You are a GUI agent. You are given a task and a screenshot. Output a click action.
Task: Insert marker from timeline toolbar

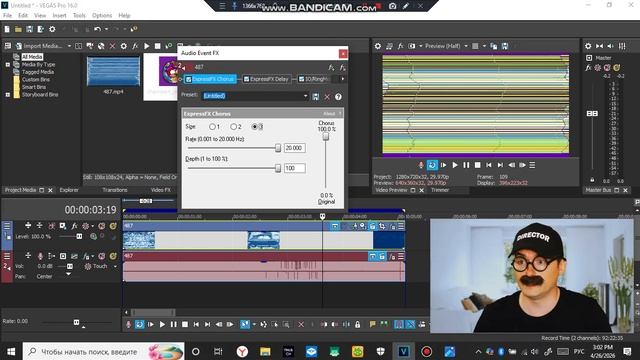coord(373,324)
